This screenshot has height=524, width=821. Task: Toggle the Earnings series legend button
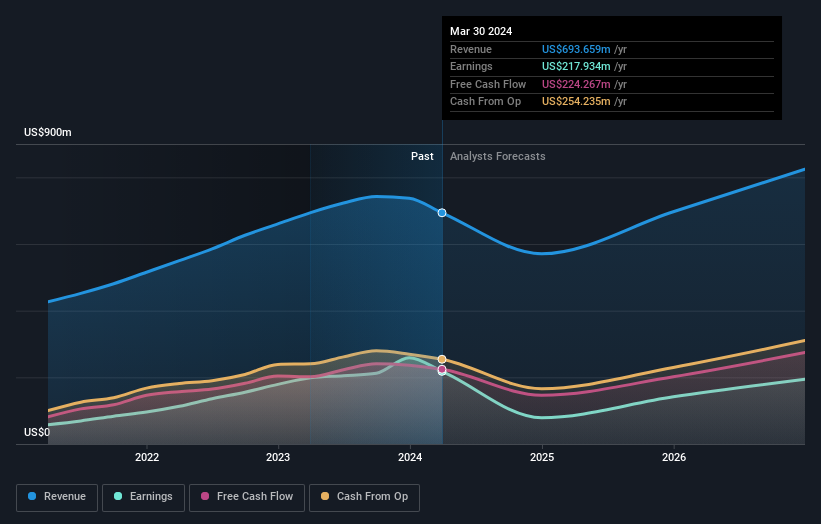pos(143,497)
